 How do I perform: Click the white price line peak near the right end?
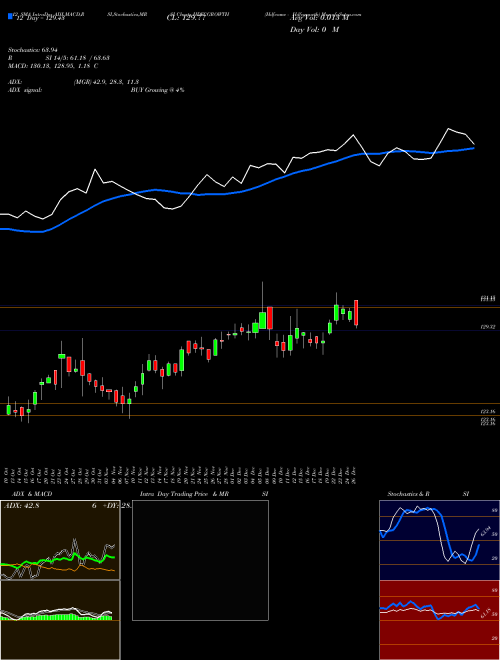click(x=448, y=129)
